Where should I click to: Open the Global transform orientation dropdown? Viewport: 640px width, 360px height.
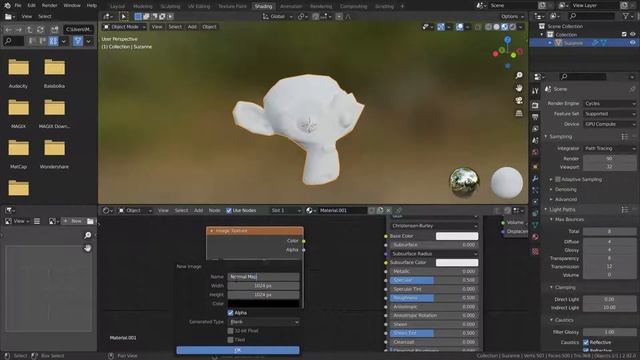[x=278, y=17]
